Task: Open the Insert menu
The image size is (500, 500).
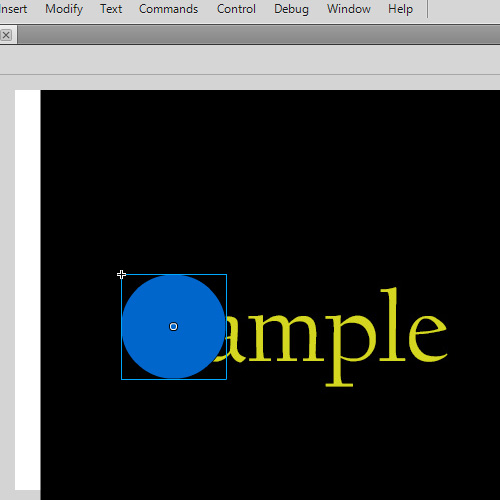Action: coord(13,9)
